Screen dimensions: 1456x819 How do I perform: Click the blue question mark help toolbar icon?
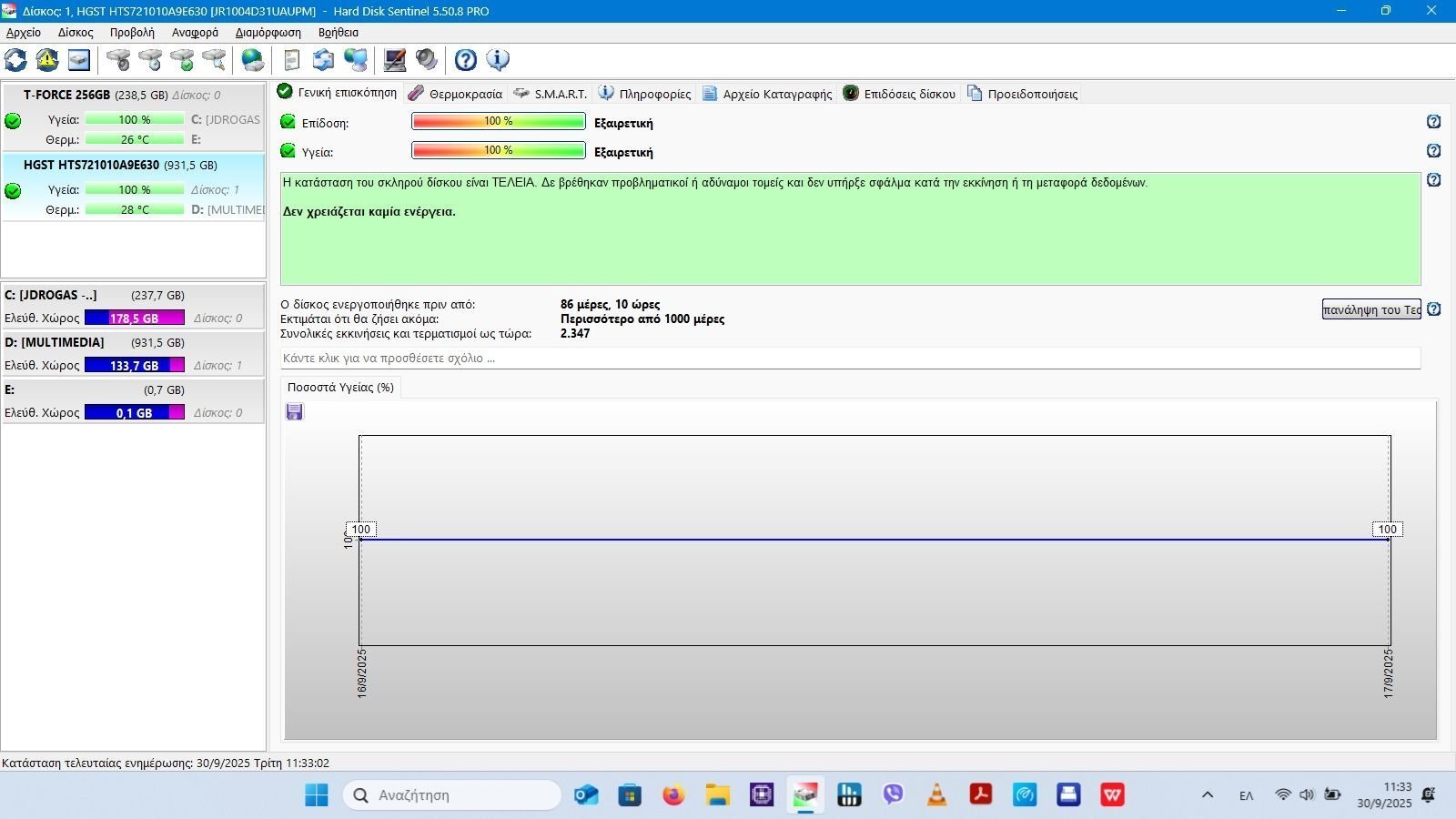(x=466, y=60)
